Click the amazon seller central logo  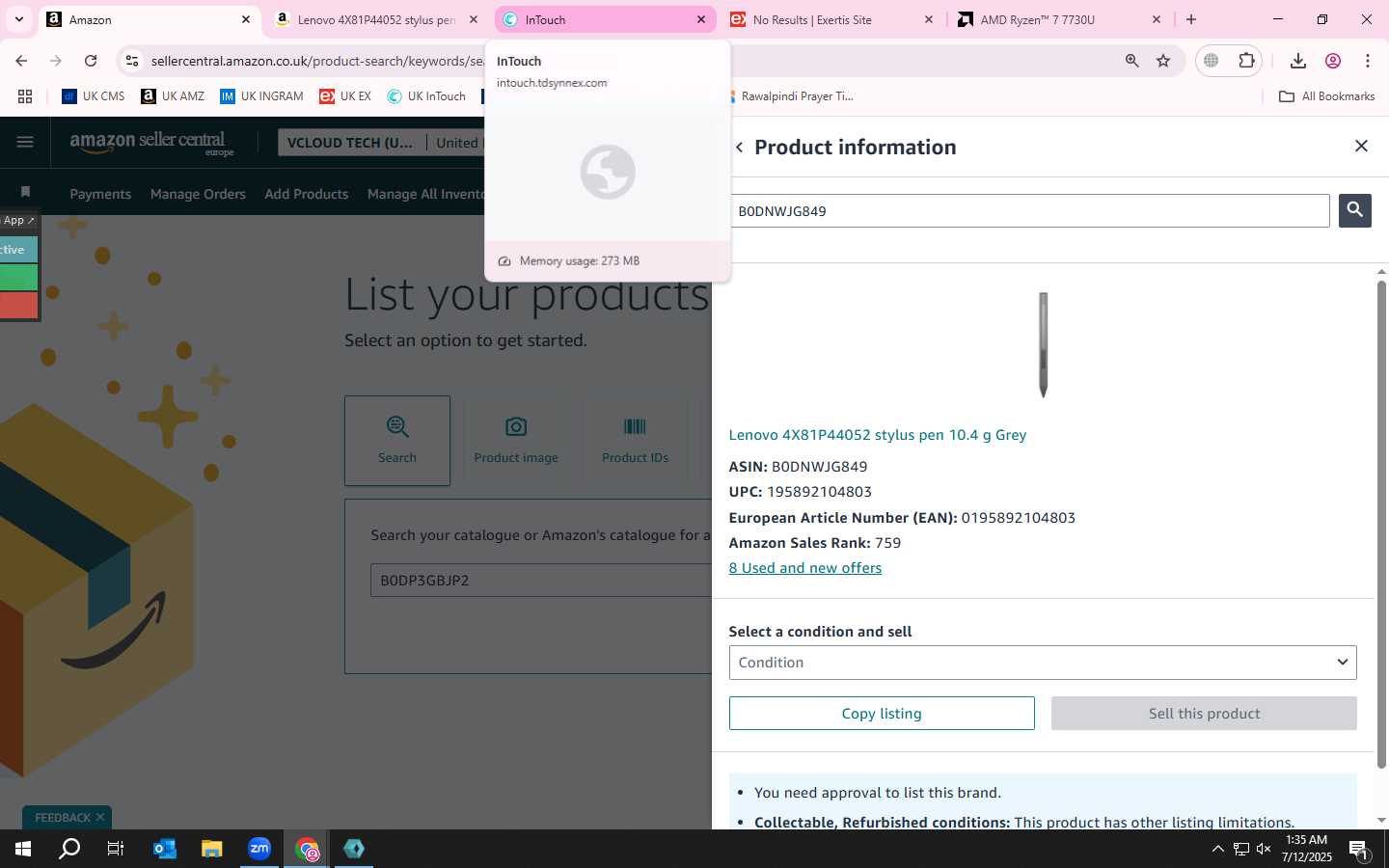tap(151, 143)
